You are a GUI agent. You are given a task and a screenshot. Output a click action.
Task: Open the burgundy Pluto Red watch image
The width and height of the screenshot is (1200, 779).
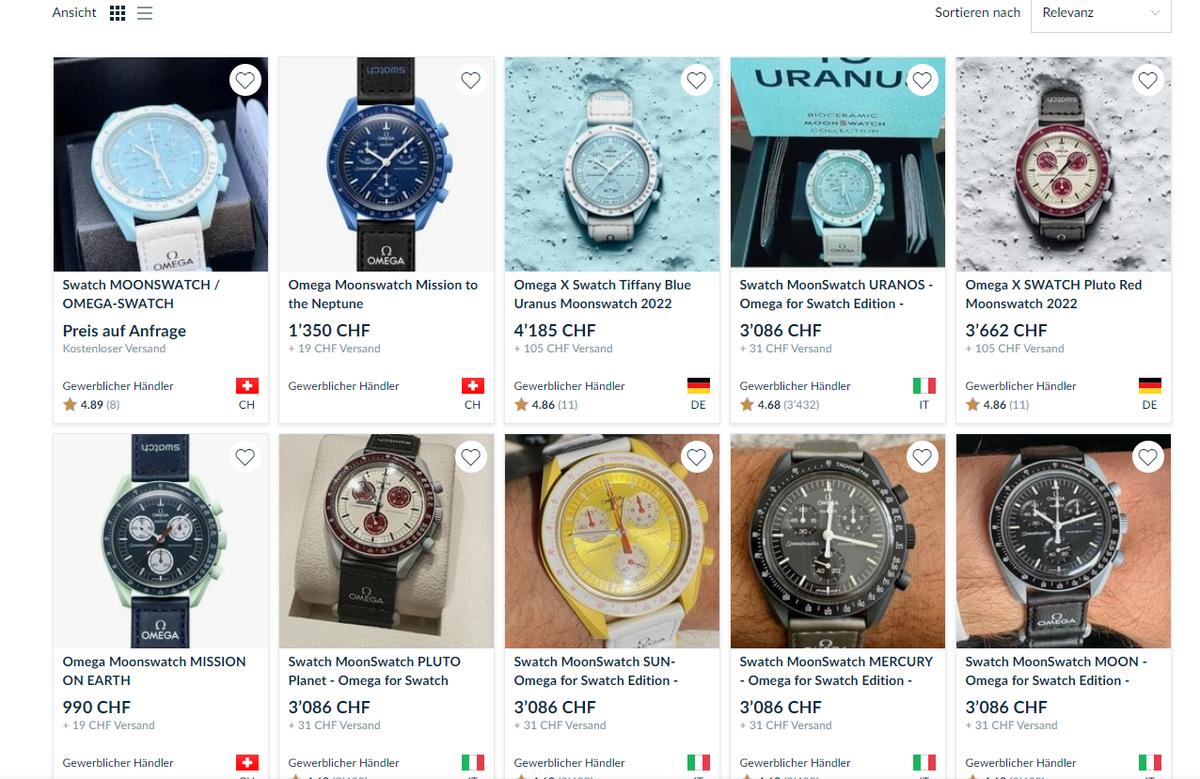point(1063,164)
